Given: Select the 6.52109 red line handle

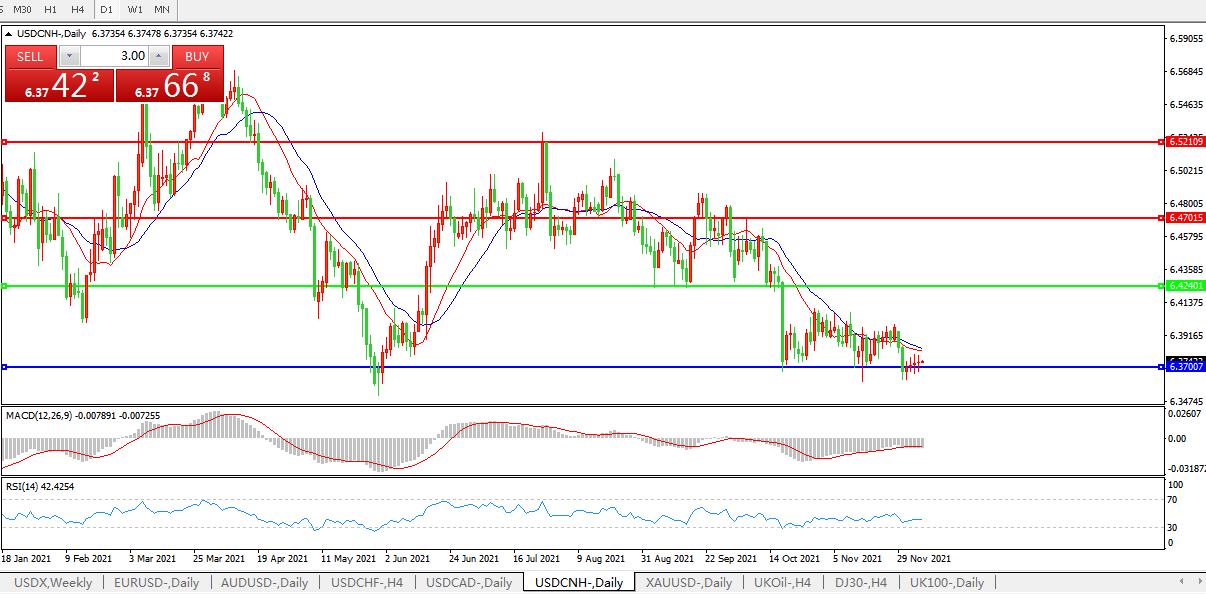Looking at the screenshot, I should point(4,142).
